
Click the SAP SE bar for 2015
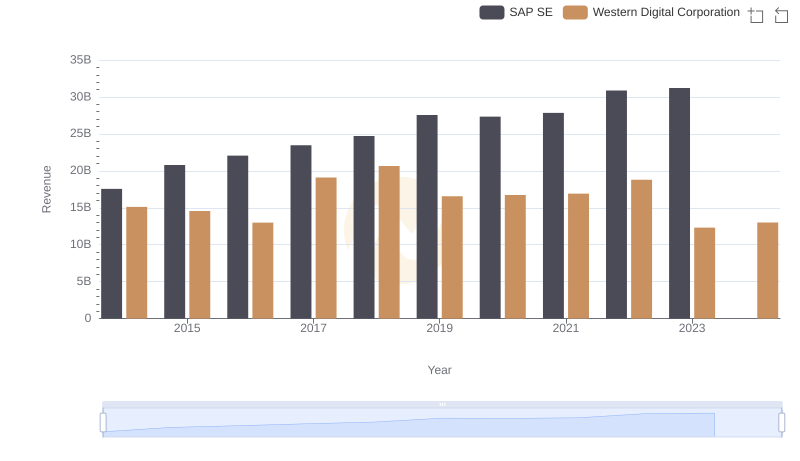[174, 242]
